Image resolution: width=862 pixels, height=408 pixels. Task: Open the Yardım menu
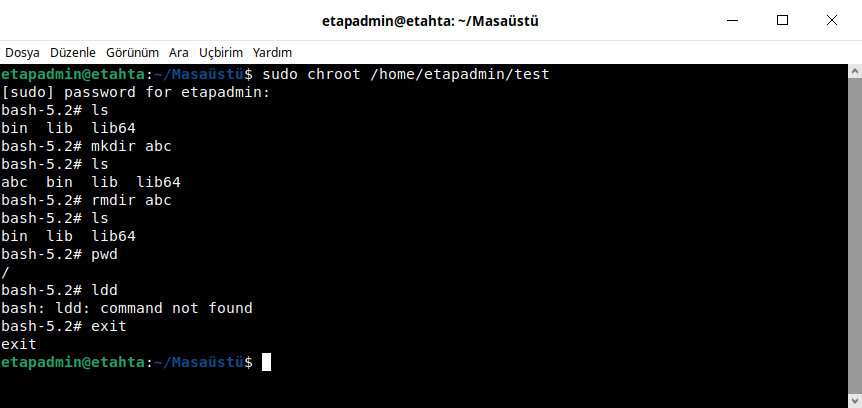click(272, 52)
